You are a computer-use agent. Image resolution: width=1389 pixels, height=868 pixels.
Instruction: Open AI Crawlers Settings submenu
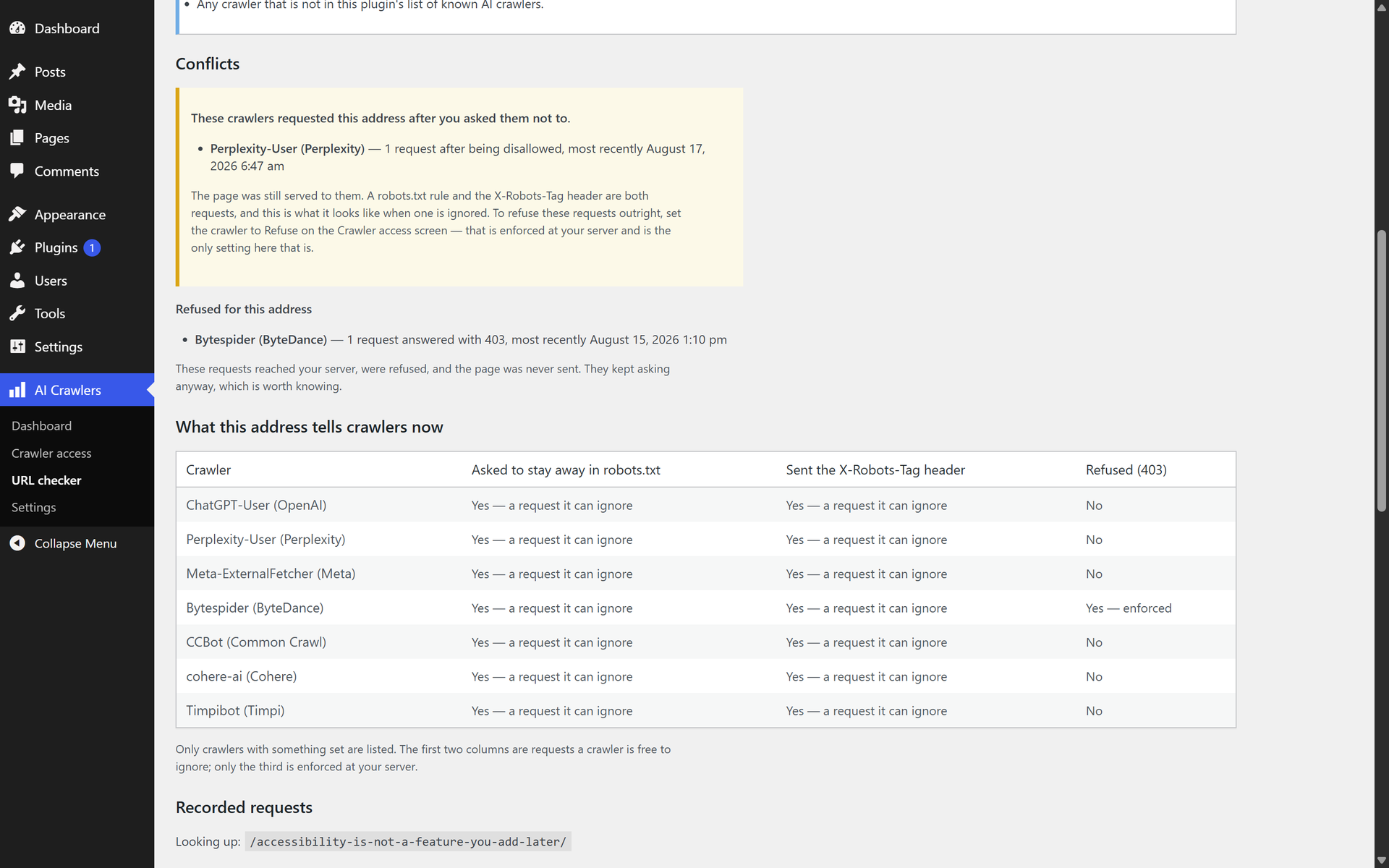[33, 507]
